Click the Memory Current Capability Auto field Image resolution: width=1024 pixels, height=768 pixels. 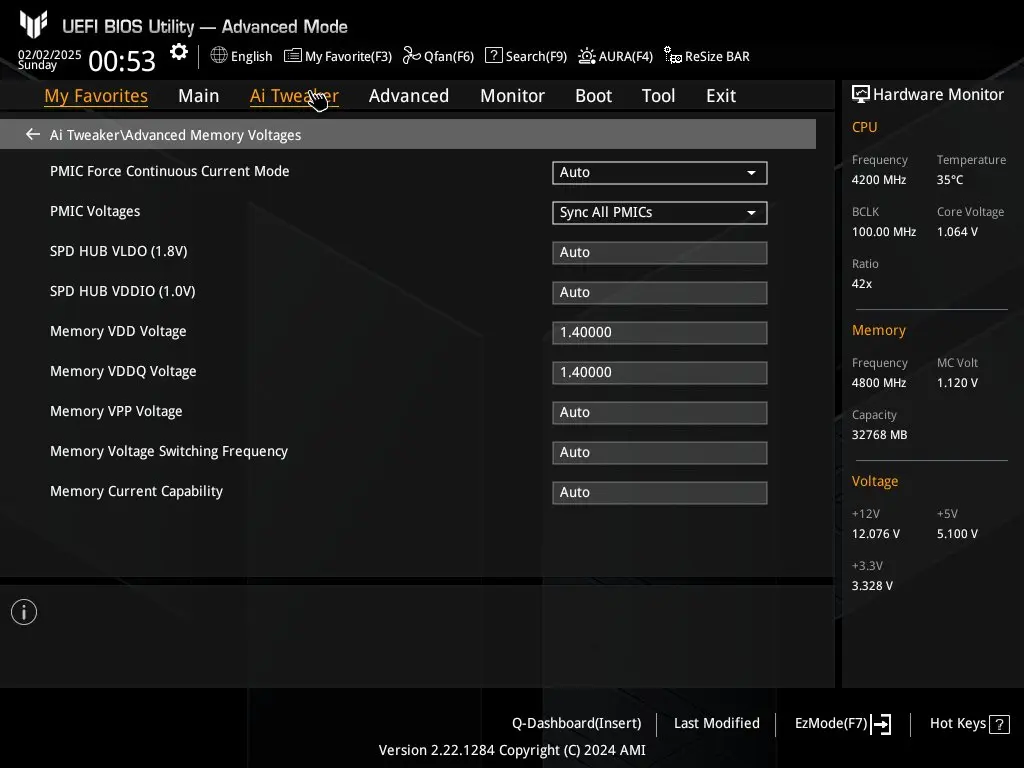click(660, 492)
